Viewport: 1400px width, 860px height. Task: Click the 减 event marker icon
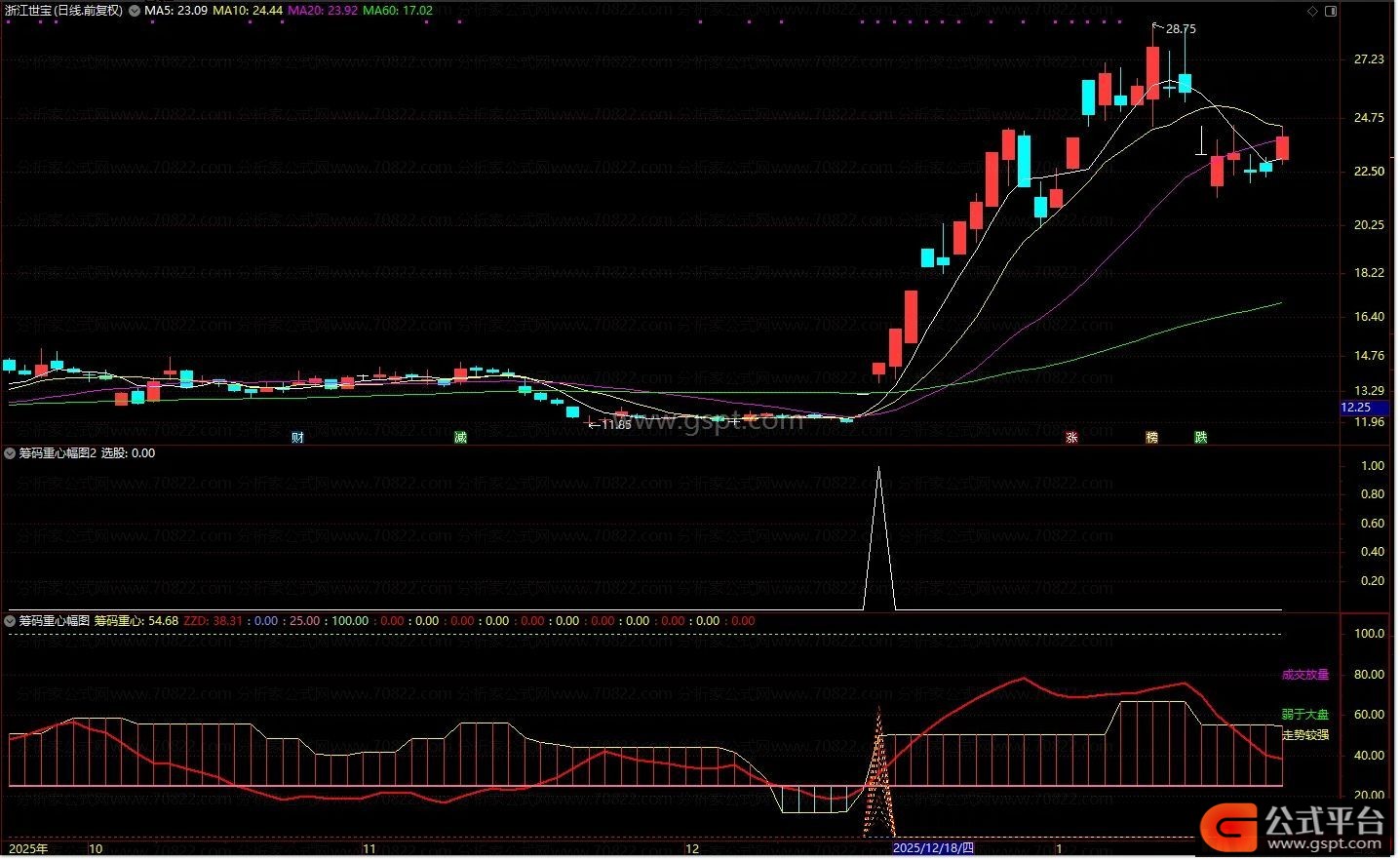[x=460, y=438]
